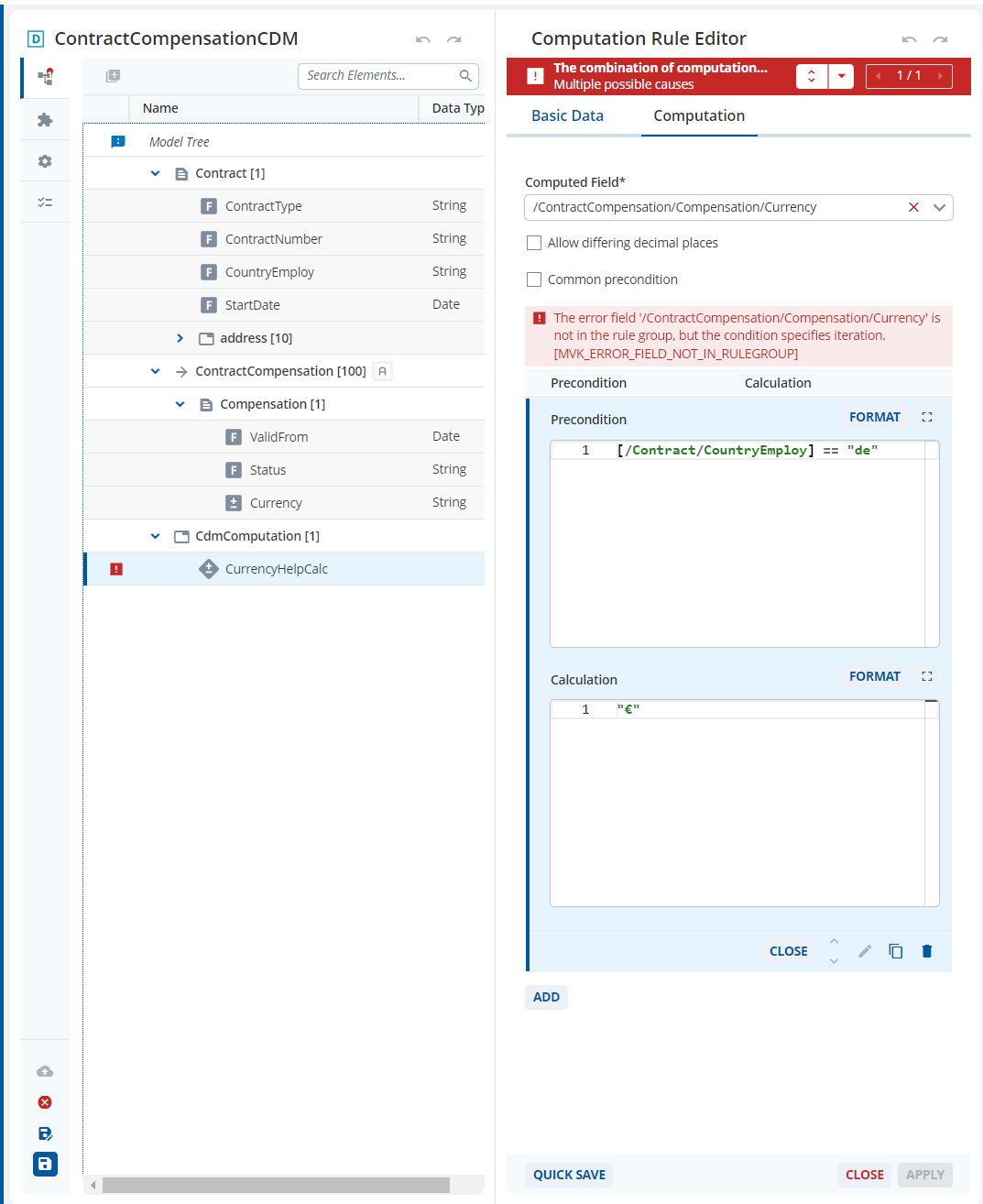This screenshot has width=983, height=1204.
Task: Click the ADD button
Action: click(546, 997)
